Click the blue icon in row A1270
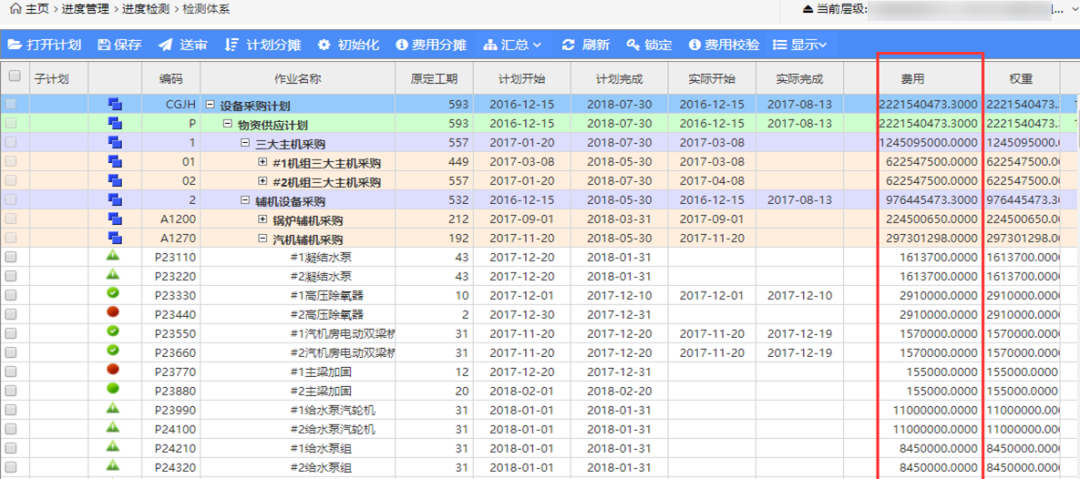This screenshot has width=1080, height=479. pyautogui.click(x=115, y=238)
